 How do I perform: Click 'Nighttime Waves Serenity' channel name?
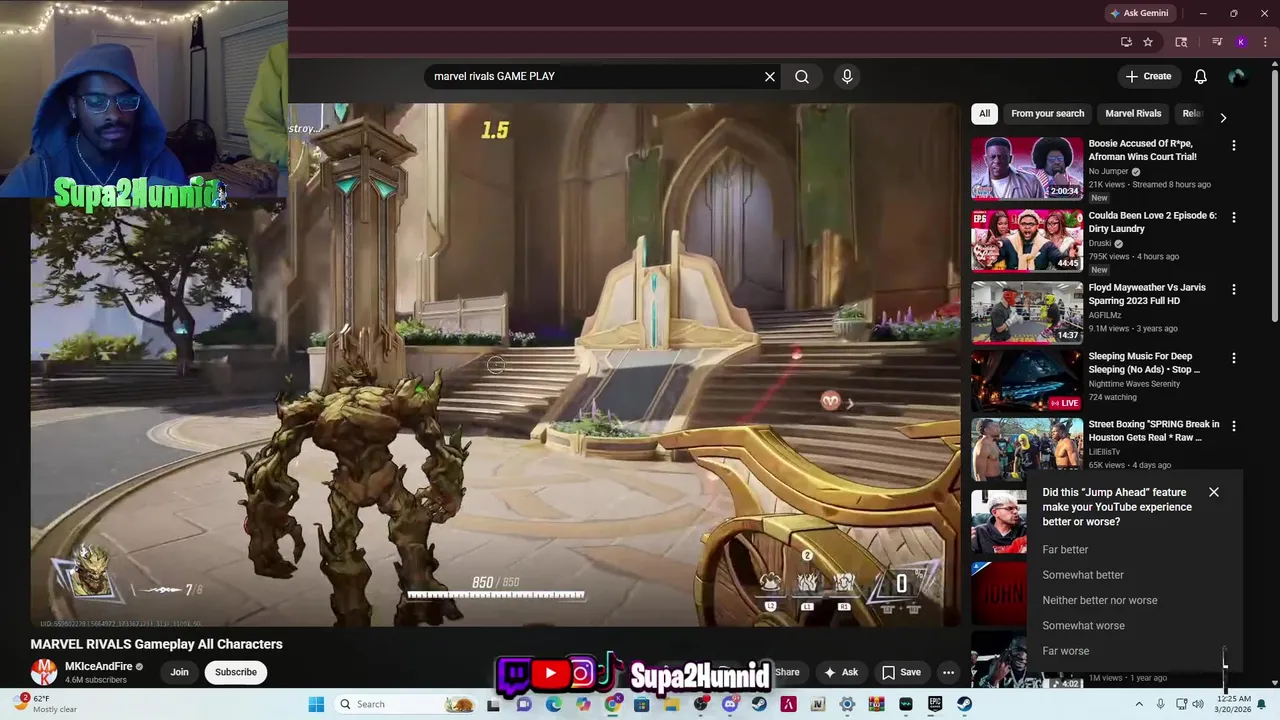tap(1134, 384)
